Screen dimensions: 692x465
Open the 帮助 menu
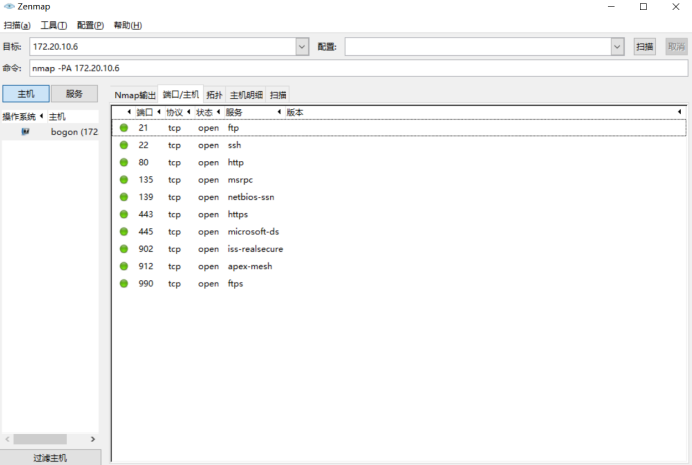pos(128,25)
